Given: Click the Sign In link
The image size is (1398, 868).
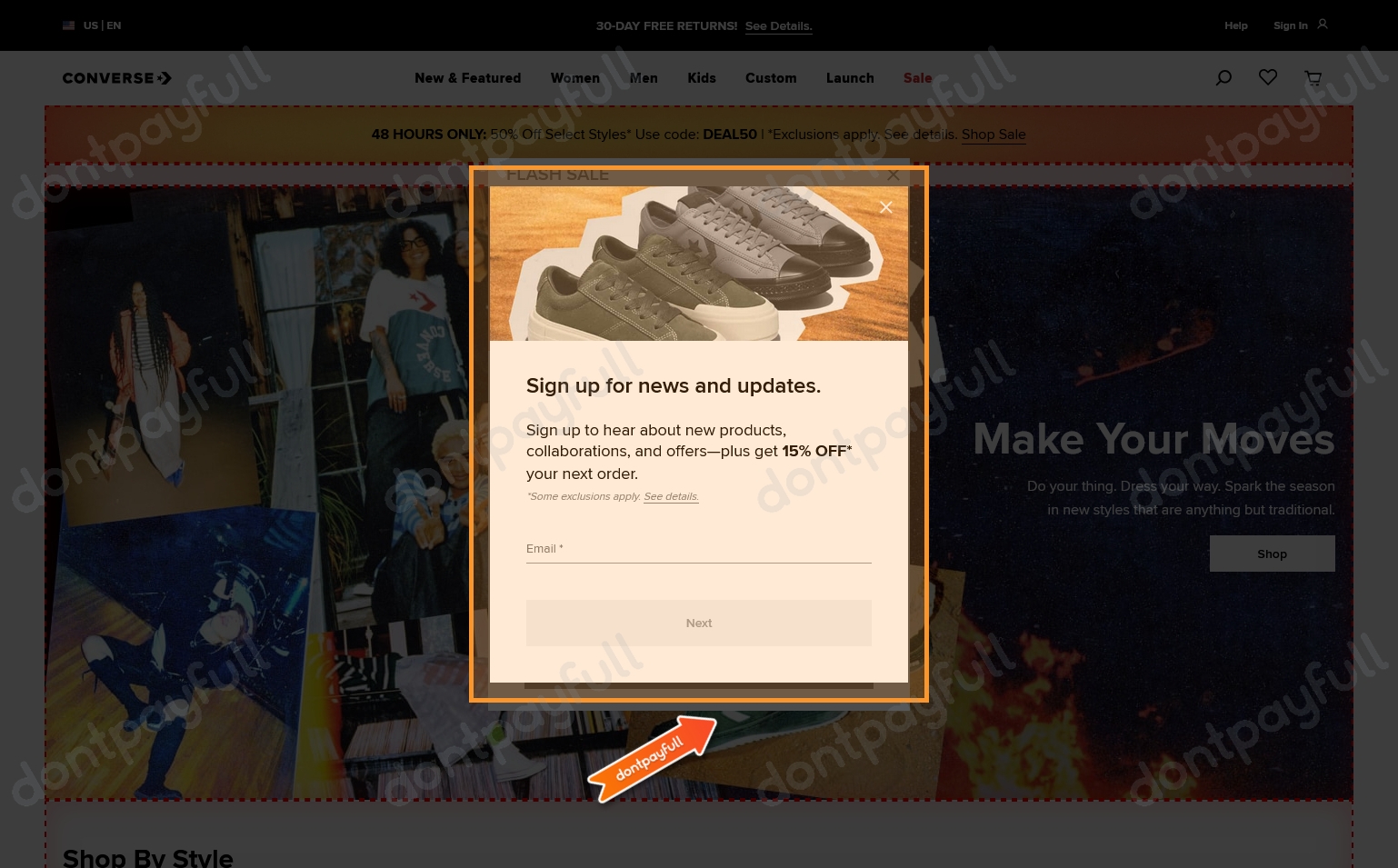Looking at the screenshot, I should [1291, 25].
